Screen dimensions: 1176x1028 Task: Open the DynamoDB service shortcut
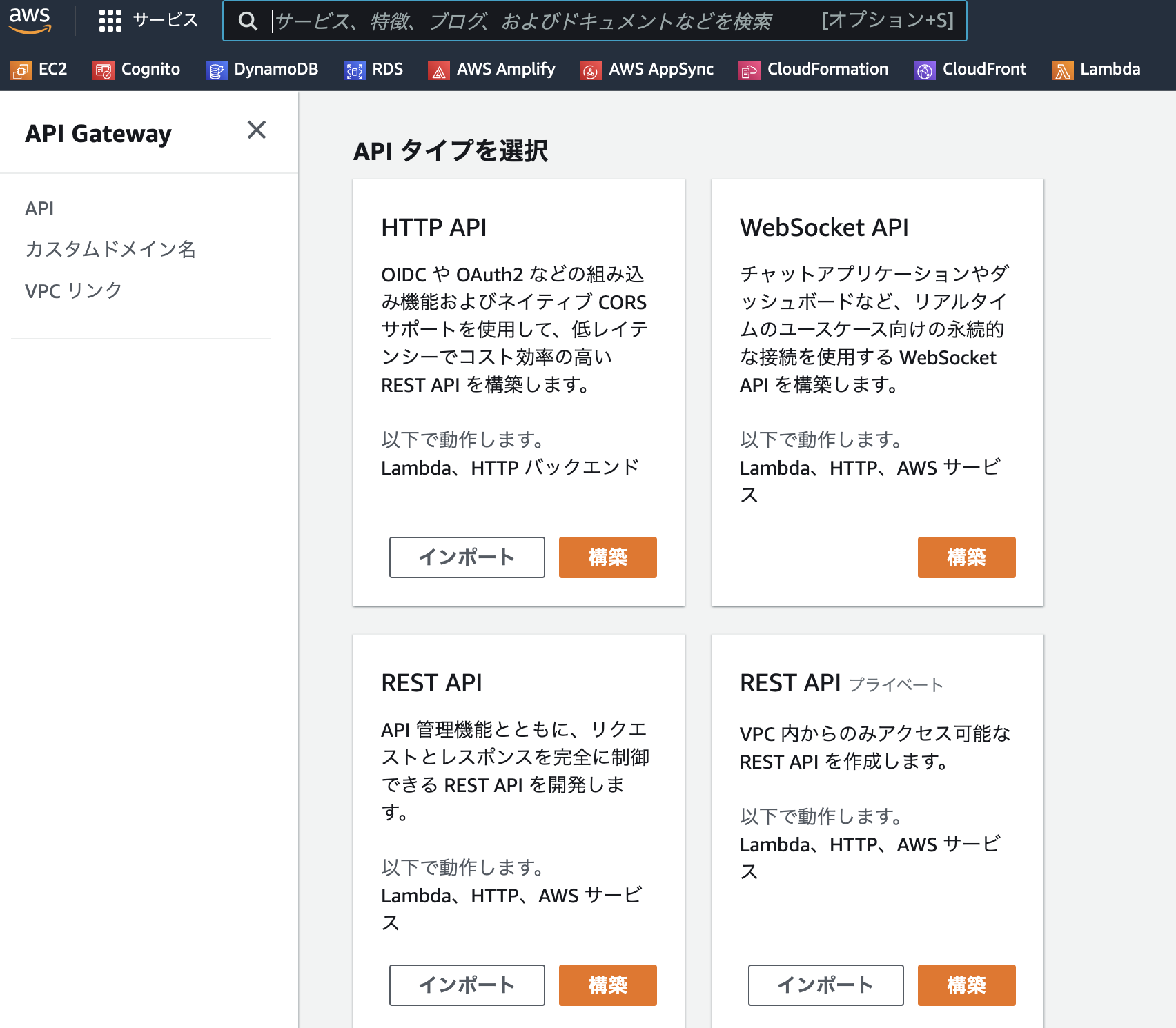pos(262,69)
